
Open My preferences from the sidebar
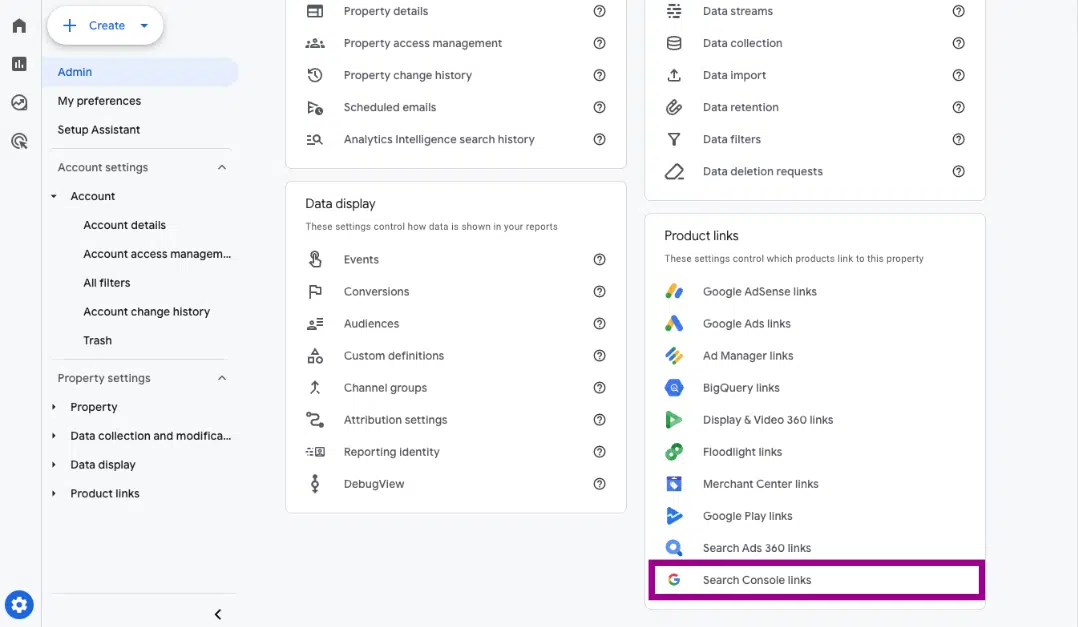(98, 100)
